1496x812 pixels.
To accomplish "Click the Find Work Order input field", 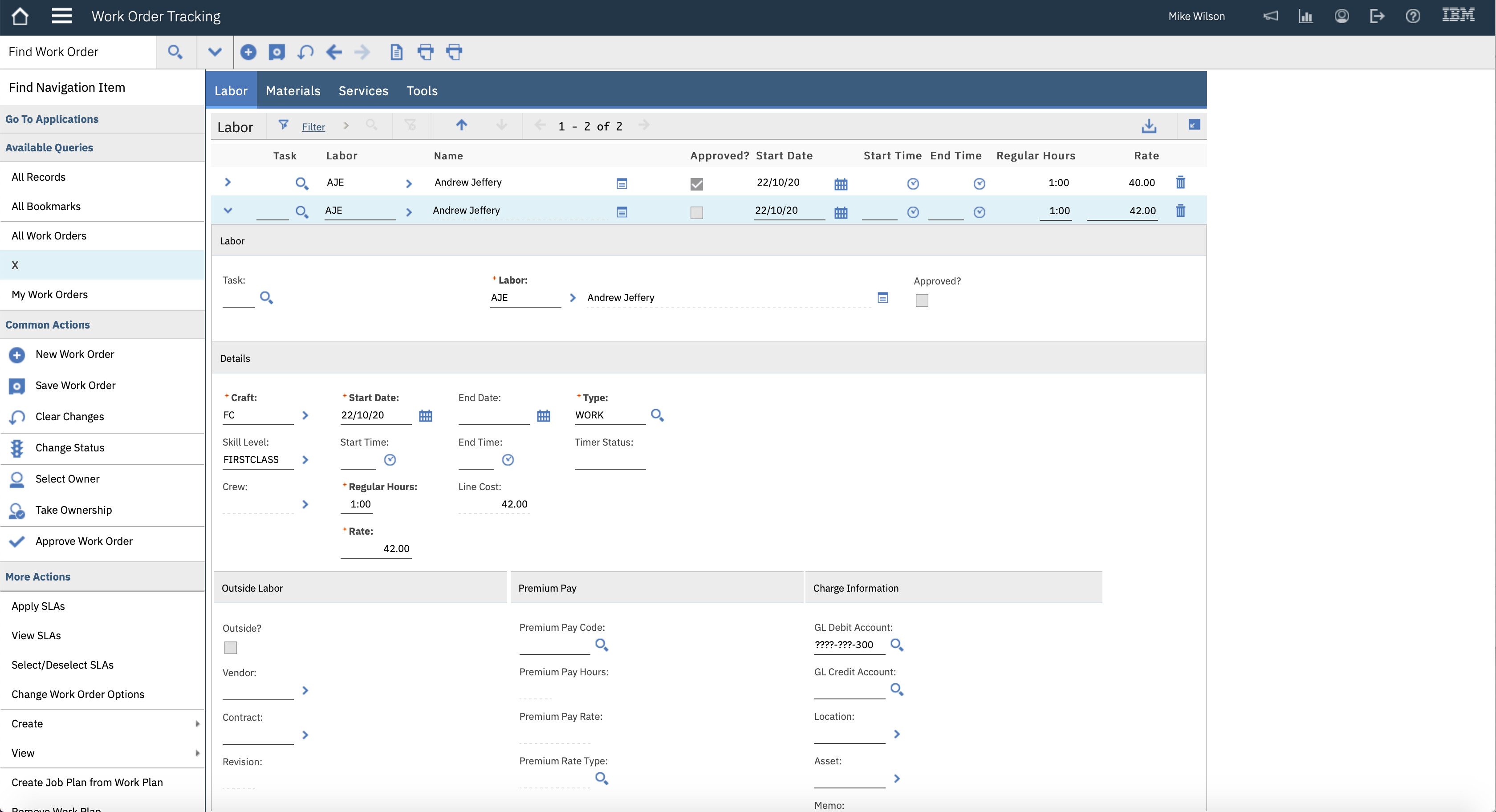I will (78, 52).
